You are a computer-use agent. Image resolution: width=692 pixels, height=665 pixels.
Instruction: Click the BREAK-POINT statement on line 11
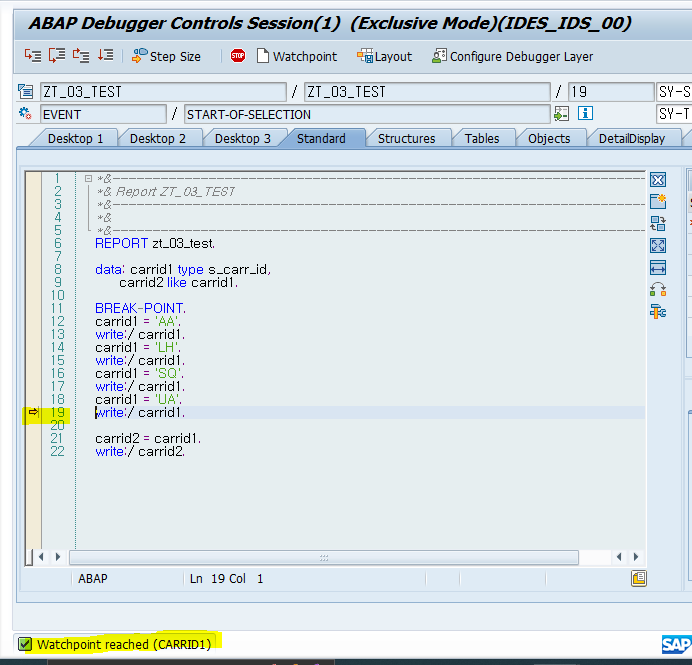(x=140, y=308)
